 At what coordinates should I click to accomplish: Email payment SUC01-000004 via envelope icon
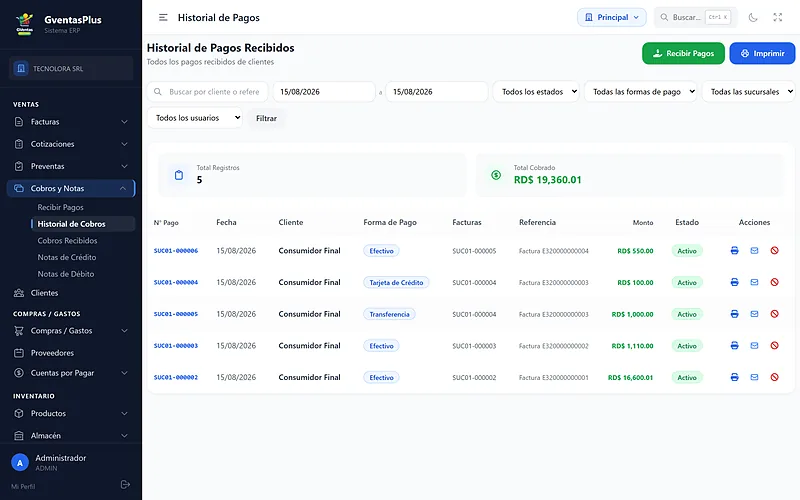[754, 282]
